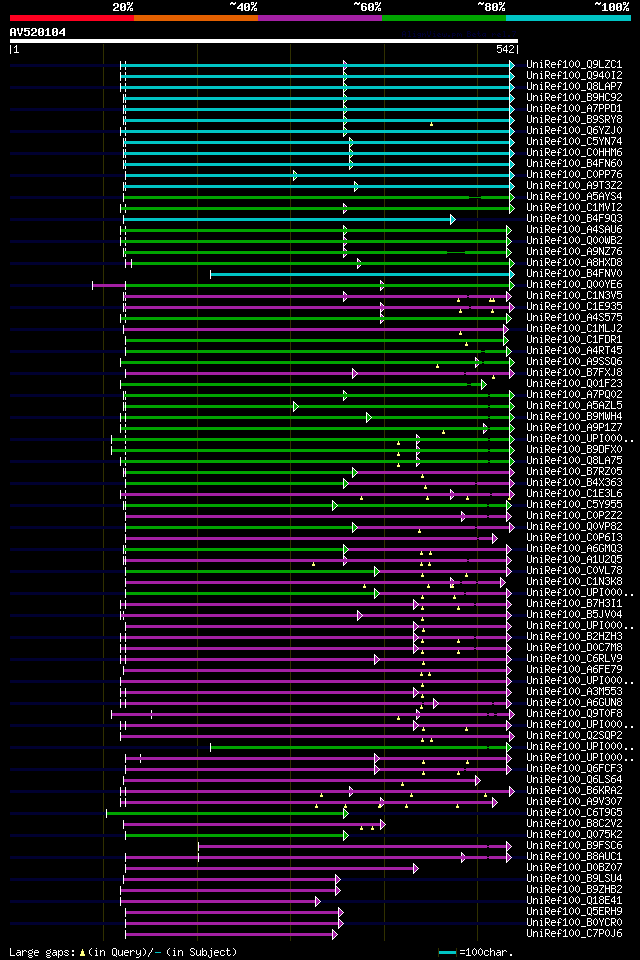Screen dimensions: 640x960
Task: Select hit label UniRef100_Q8LAP7
Action: [x=574, y=86]
